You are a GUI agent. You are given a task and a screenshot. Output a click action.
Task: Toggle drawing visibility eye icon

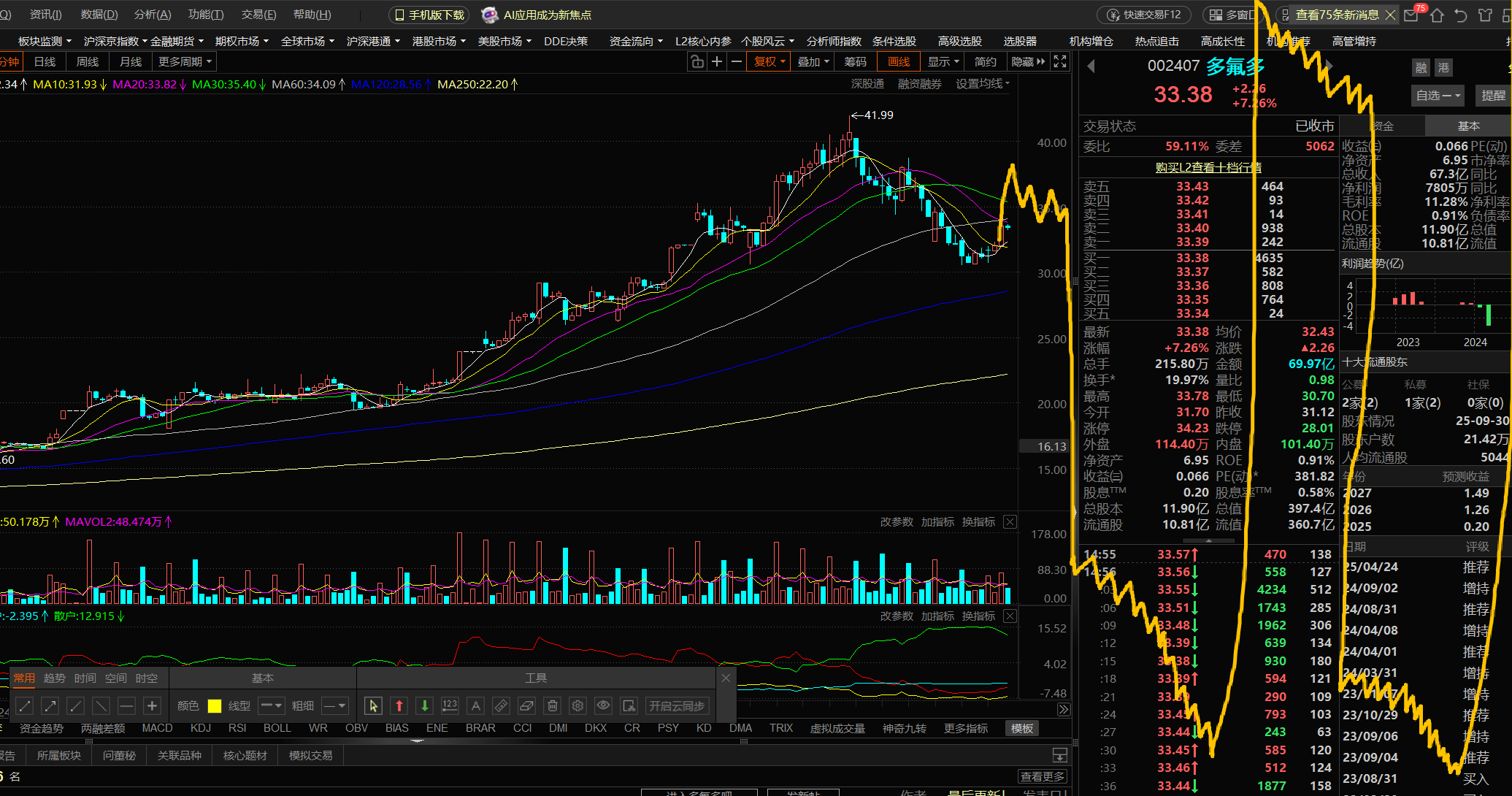[603, 705]
